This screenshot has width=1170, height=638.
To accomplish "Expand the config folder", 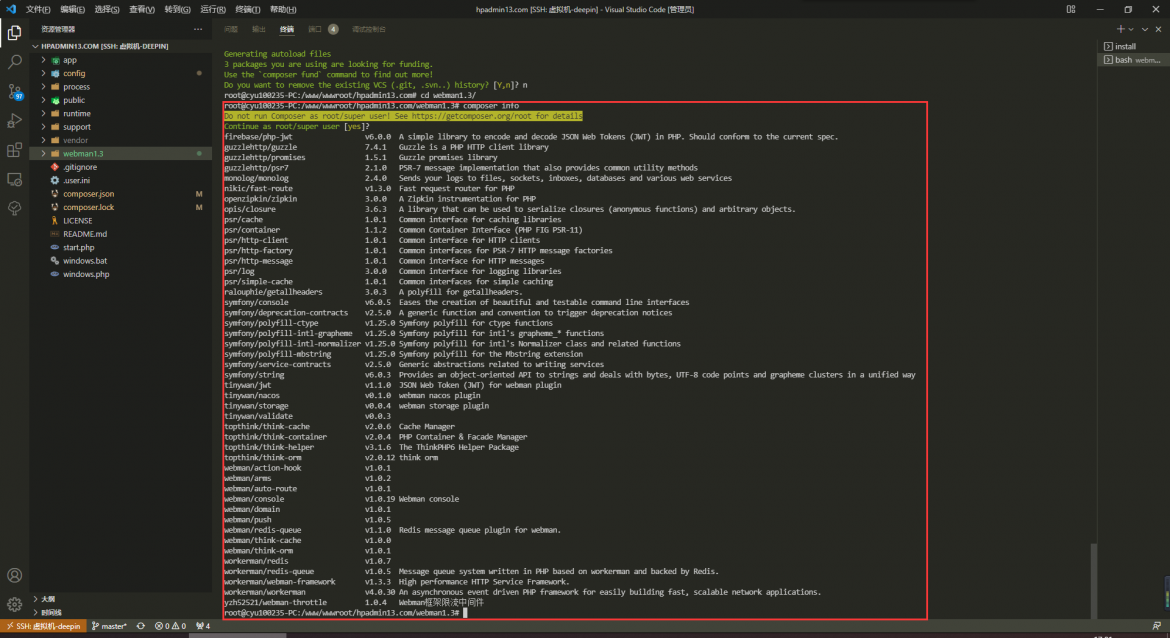I will (x=121, y=73).
